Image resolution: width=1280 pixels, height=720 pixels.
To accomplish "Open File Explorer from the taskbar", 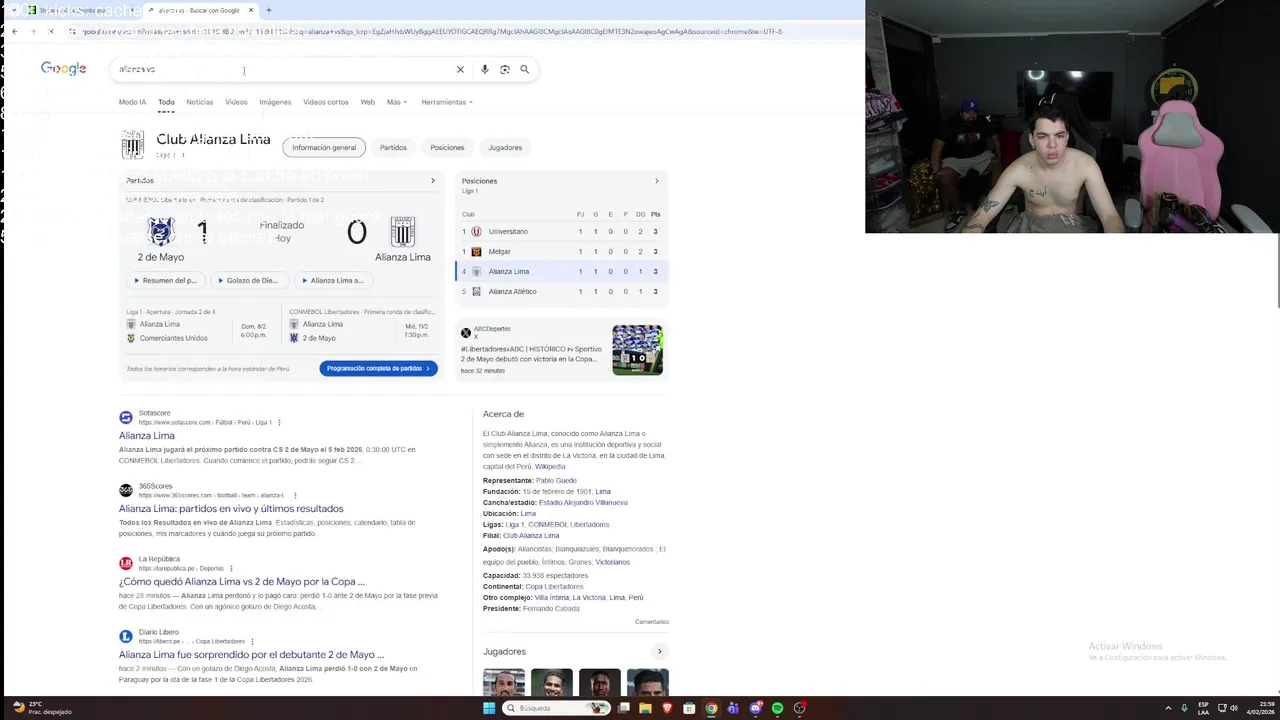I will pyautogui.click(x=645, y=708).
